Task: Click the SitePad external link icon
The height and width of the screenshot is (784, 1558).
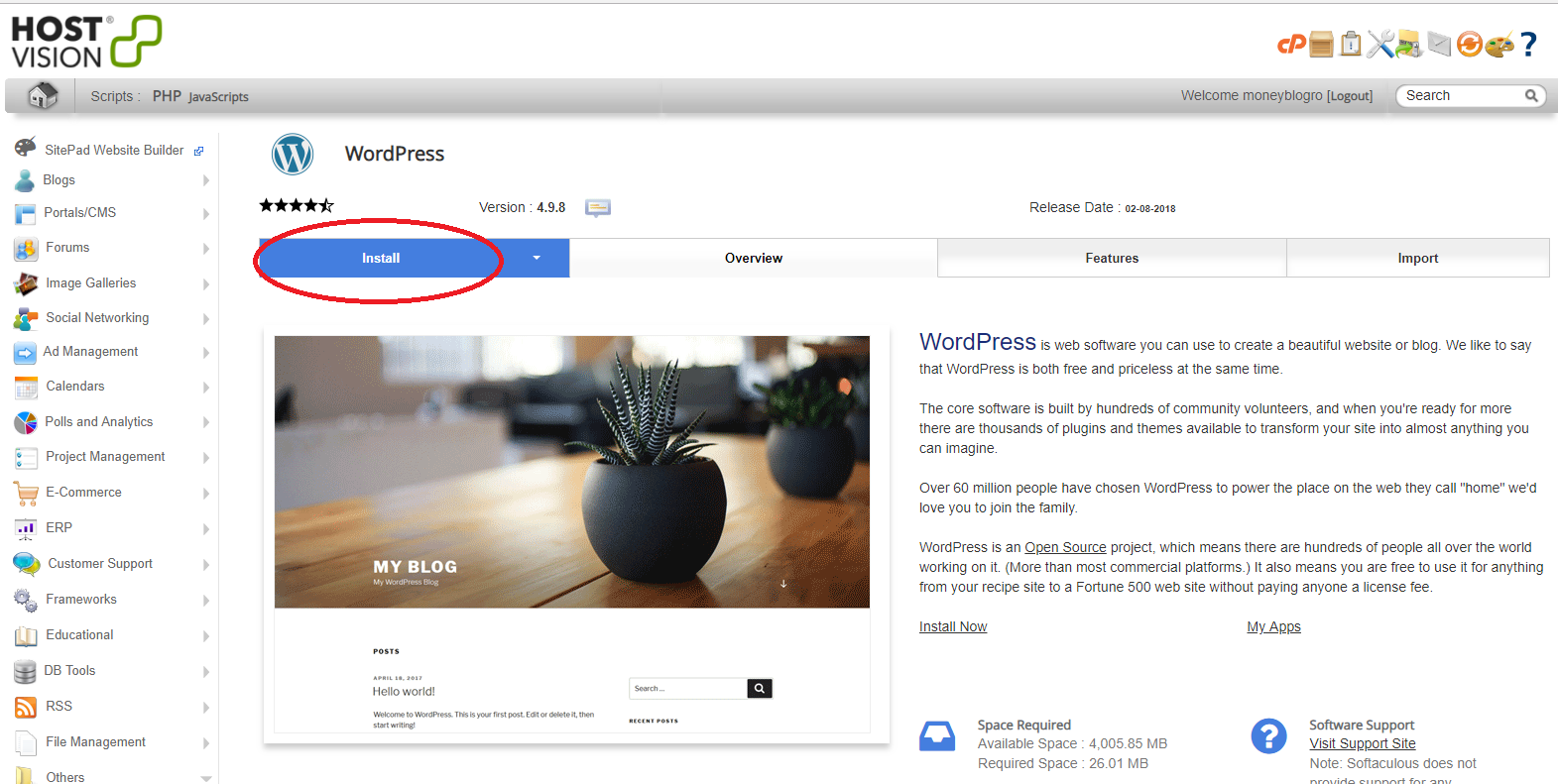Action: (x=198, y=151)
